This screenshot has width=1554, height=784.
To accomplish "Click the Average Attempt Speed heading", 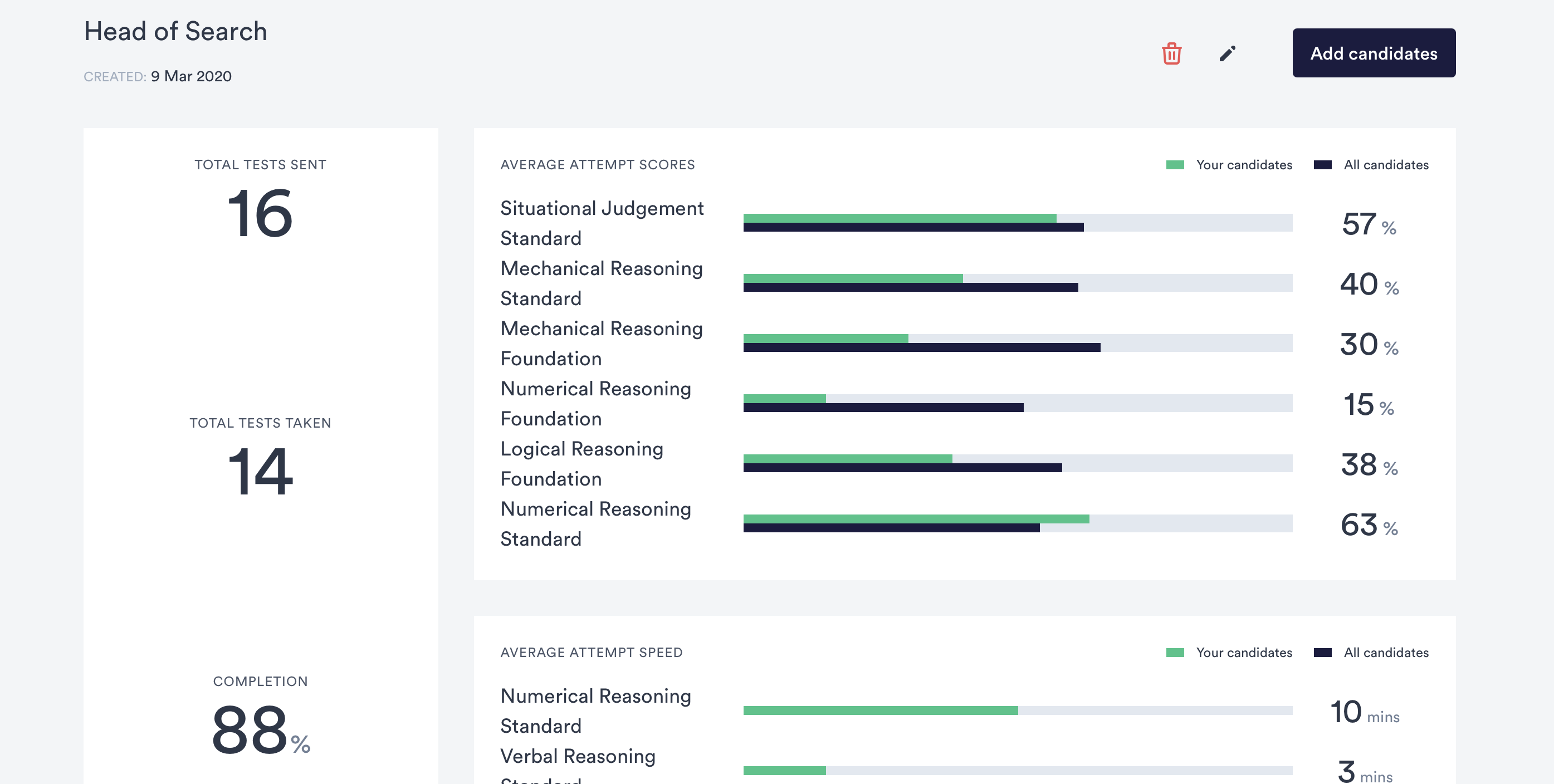I will 591,653.
